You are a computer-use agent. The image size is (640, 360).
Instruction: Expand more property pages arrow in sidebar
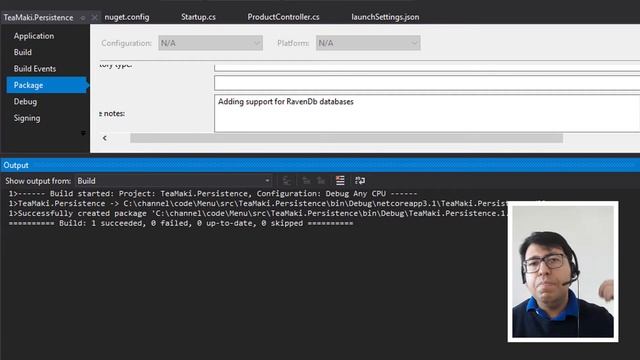tap(83, 133)
